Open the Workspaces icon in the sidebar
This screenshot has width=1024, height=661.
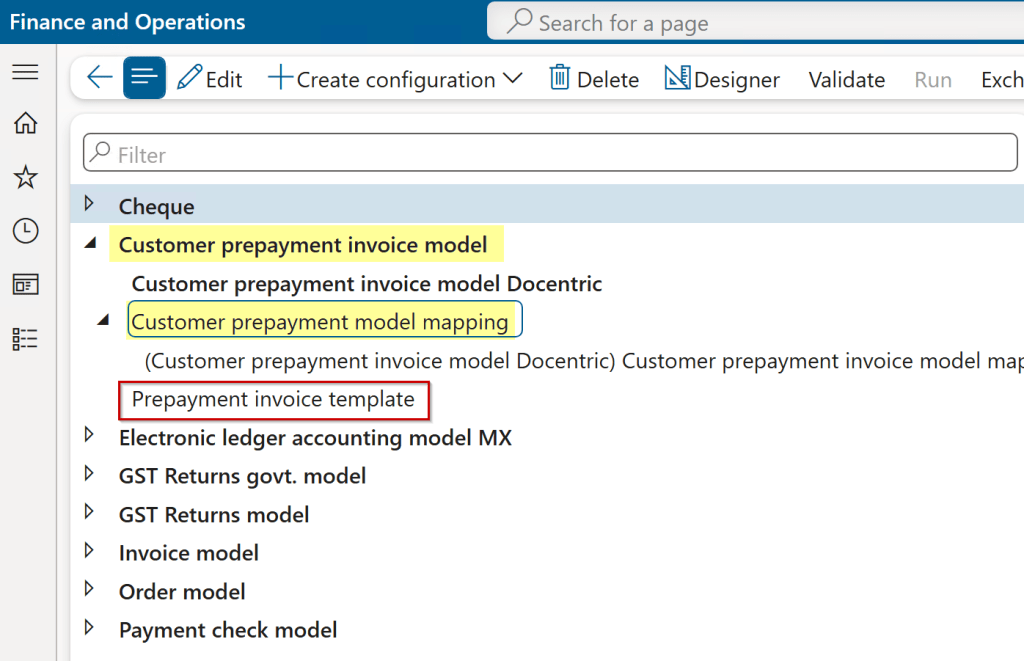[26, 284]
